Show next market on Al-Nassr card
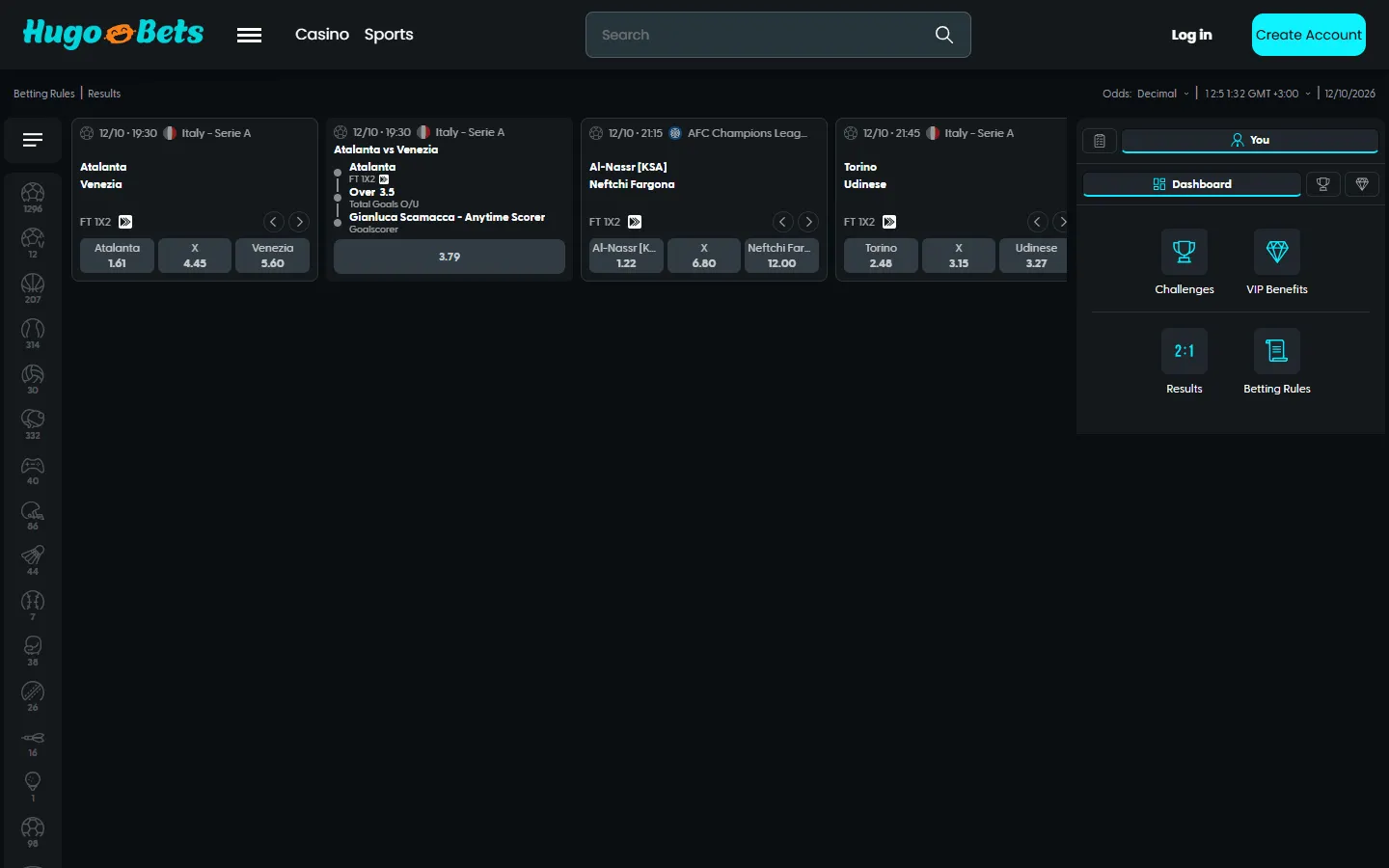Viewport: 1389px width, 868px height. click(x=809, y=222)
